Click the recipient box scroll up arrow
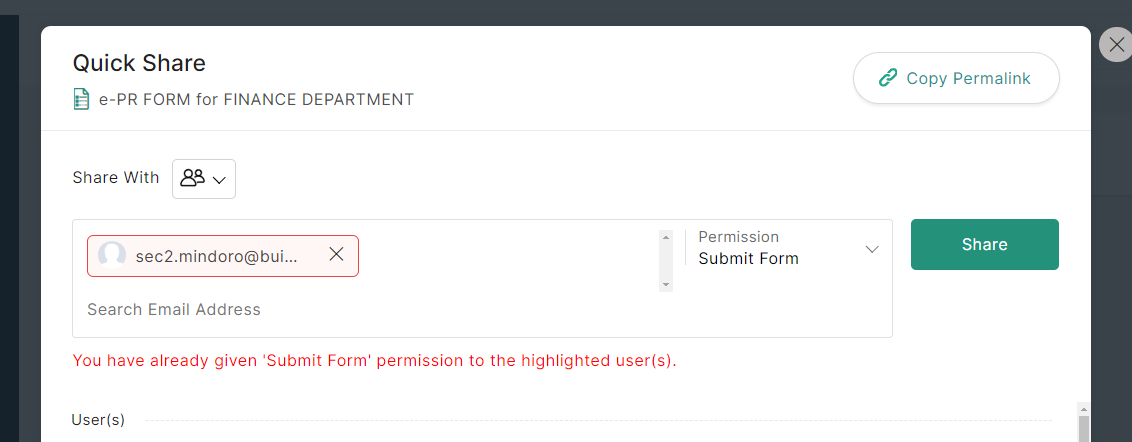The image size is (1132, 442). [x=666, y=237]
